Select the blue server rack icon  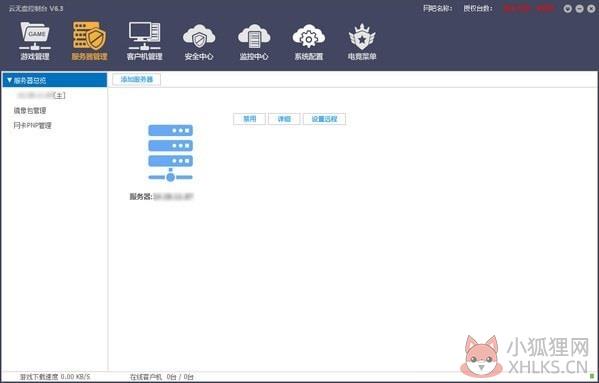tap(170, 153)
